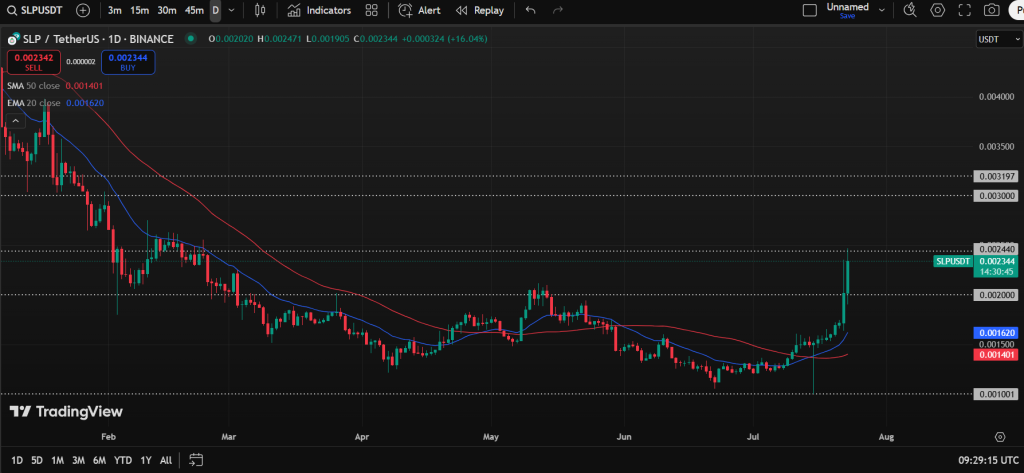Click the SLP / TetherUS symbol title
This screenshot has width=1024, height=473.
(98, 39)
